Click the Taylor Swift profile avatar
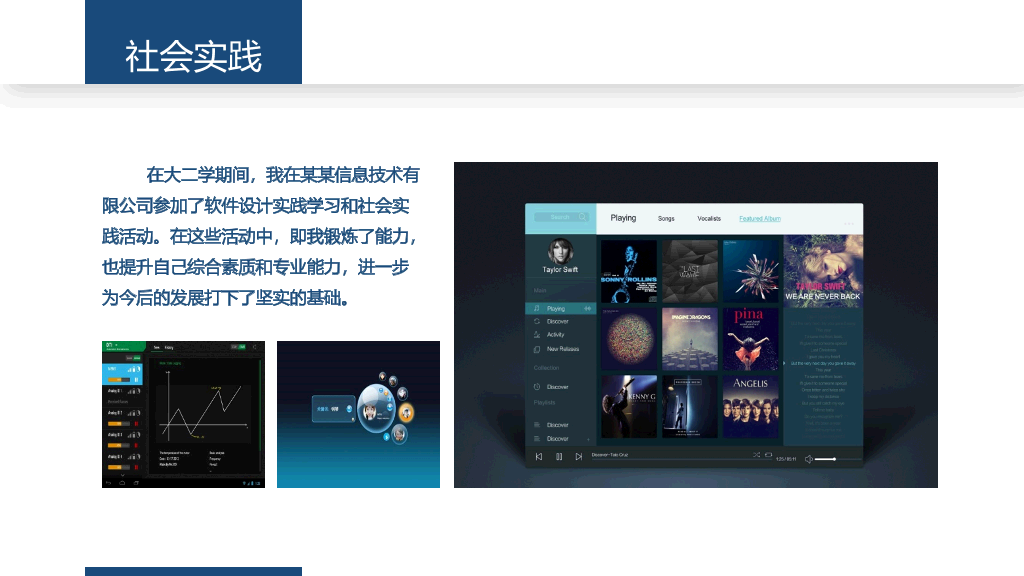This screenshot has height=576, width=1024. coord(560,251)
